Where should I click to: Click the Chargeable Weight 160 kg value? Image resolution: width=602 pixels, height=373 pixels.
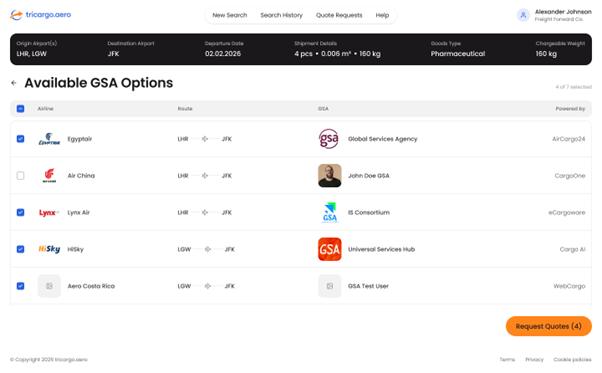(546, 54)
